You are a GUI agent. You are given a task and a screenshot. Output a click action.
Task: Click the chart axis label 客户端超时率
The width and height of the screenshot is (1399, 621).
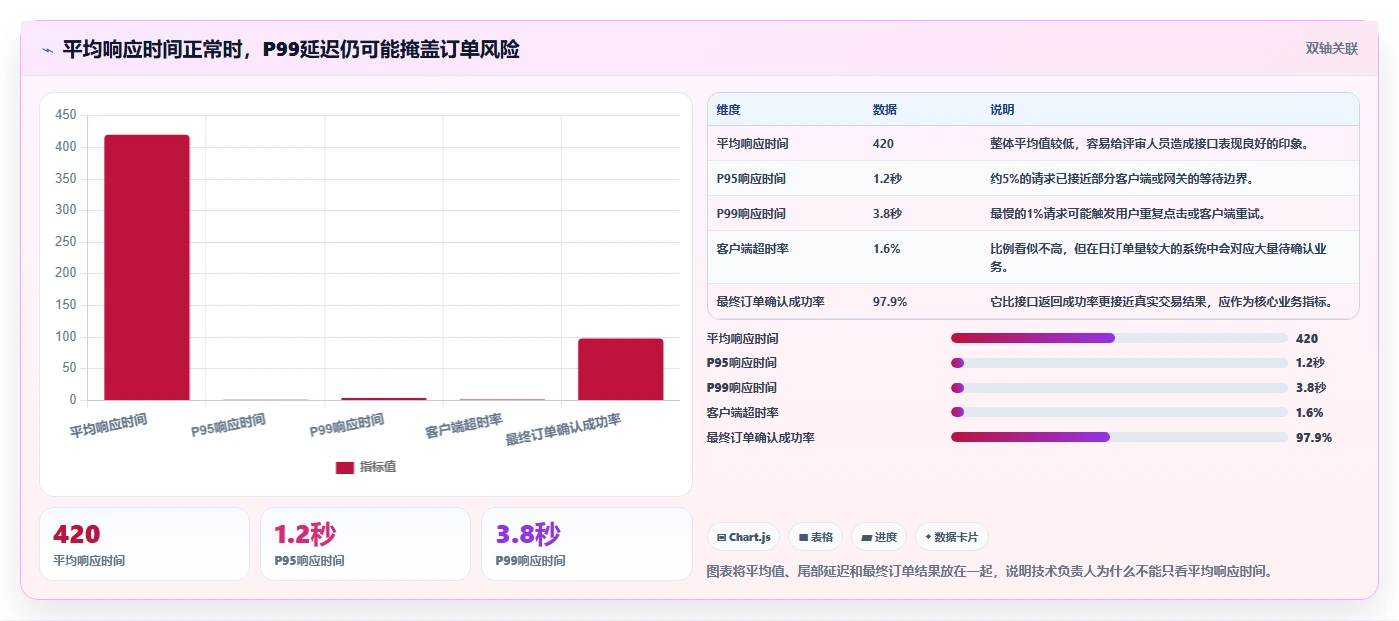tap(464, 426)
